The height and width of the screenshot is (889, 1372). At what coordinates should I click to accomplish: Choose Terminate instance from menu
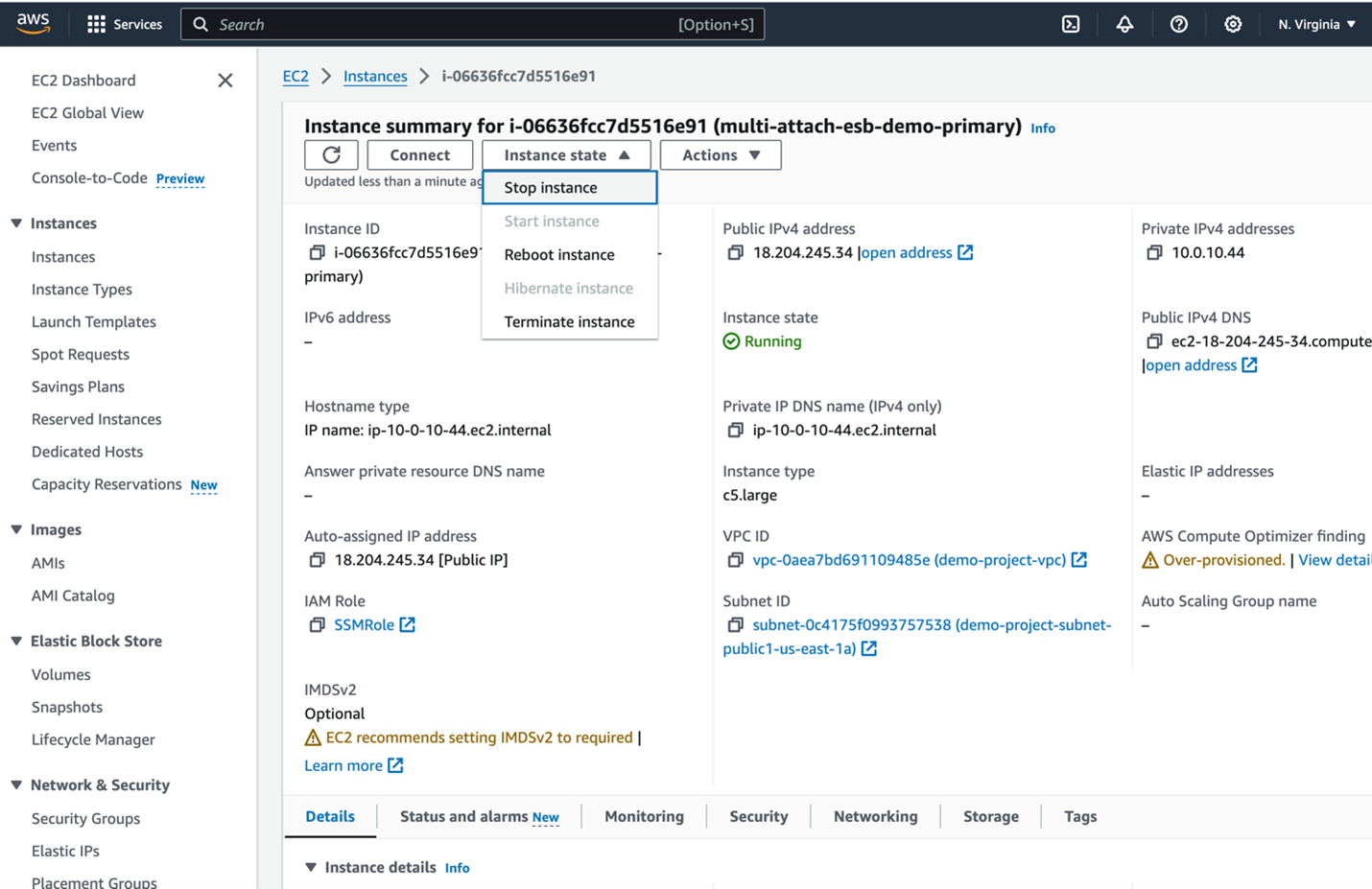pos(570,321)
